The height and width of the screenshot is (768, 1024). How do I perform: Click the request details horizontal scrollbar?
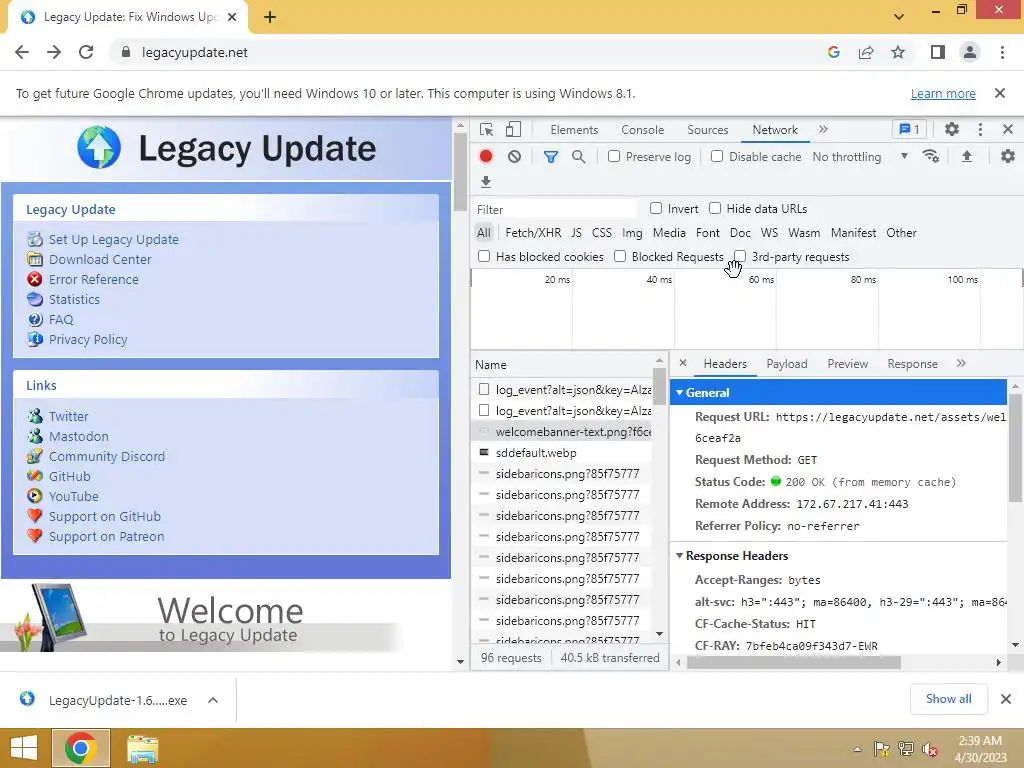click(x=794, y=662)
